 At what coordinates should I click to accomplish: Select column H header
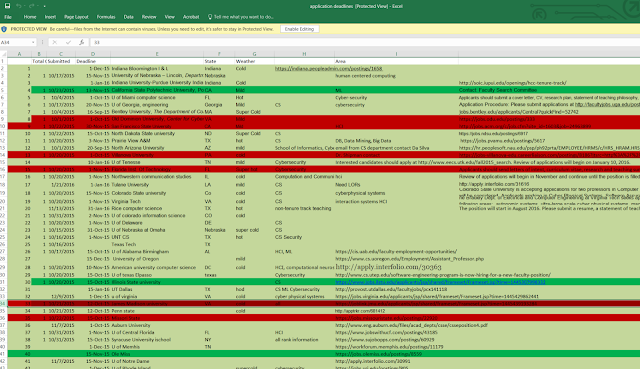(x=304, y=54)
